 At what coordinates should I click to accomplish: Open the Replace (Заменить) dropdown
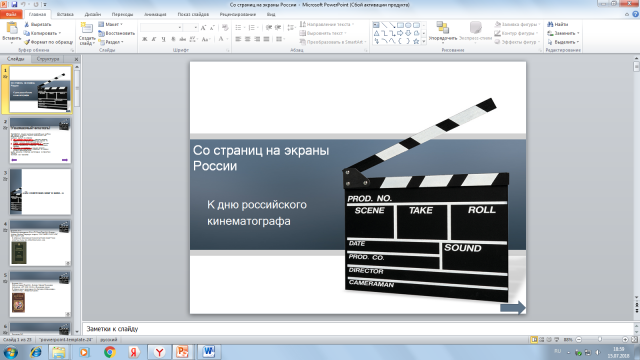click(x=563, y=33)
